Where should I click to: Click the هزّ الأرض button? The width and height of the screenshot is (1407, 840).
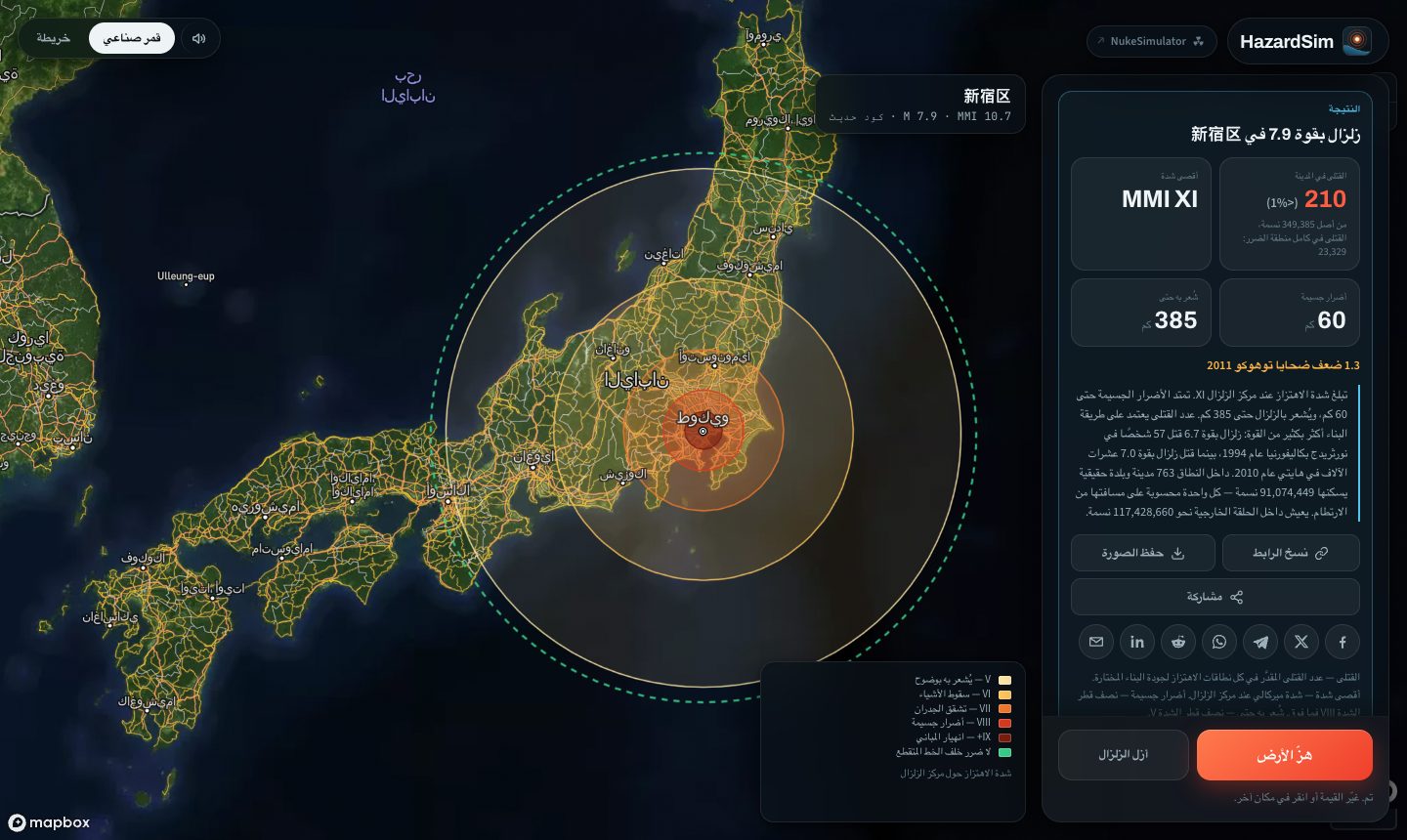pos(1285,755)
